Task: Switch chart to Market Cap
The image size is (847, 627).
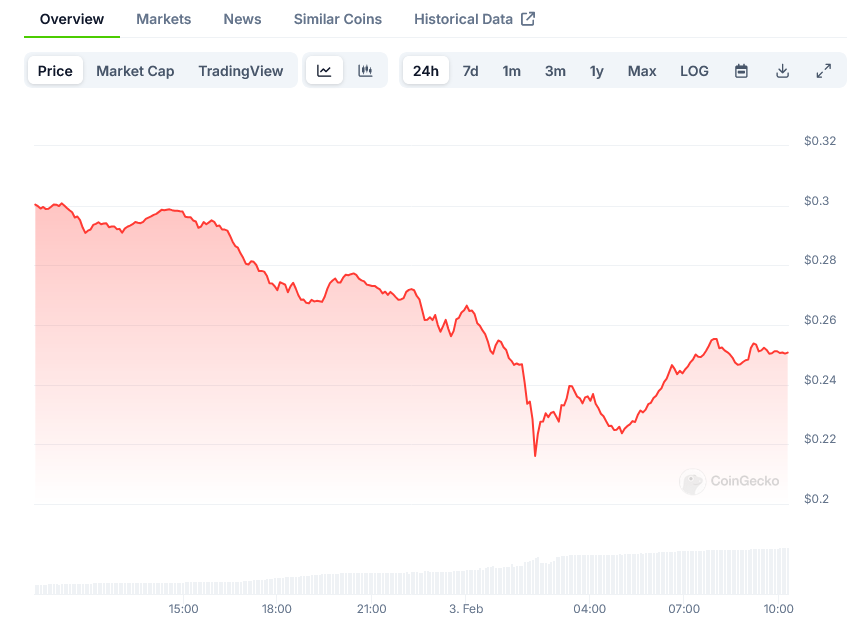Action: coord(135,71)
